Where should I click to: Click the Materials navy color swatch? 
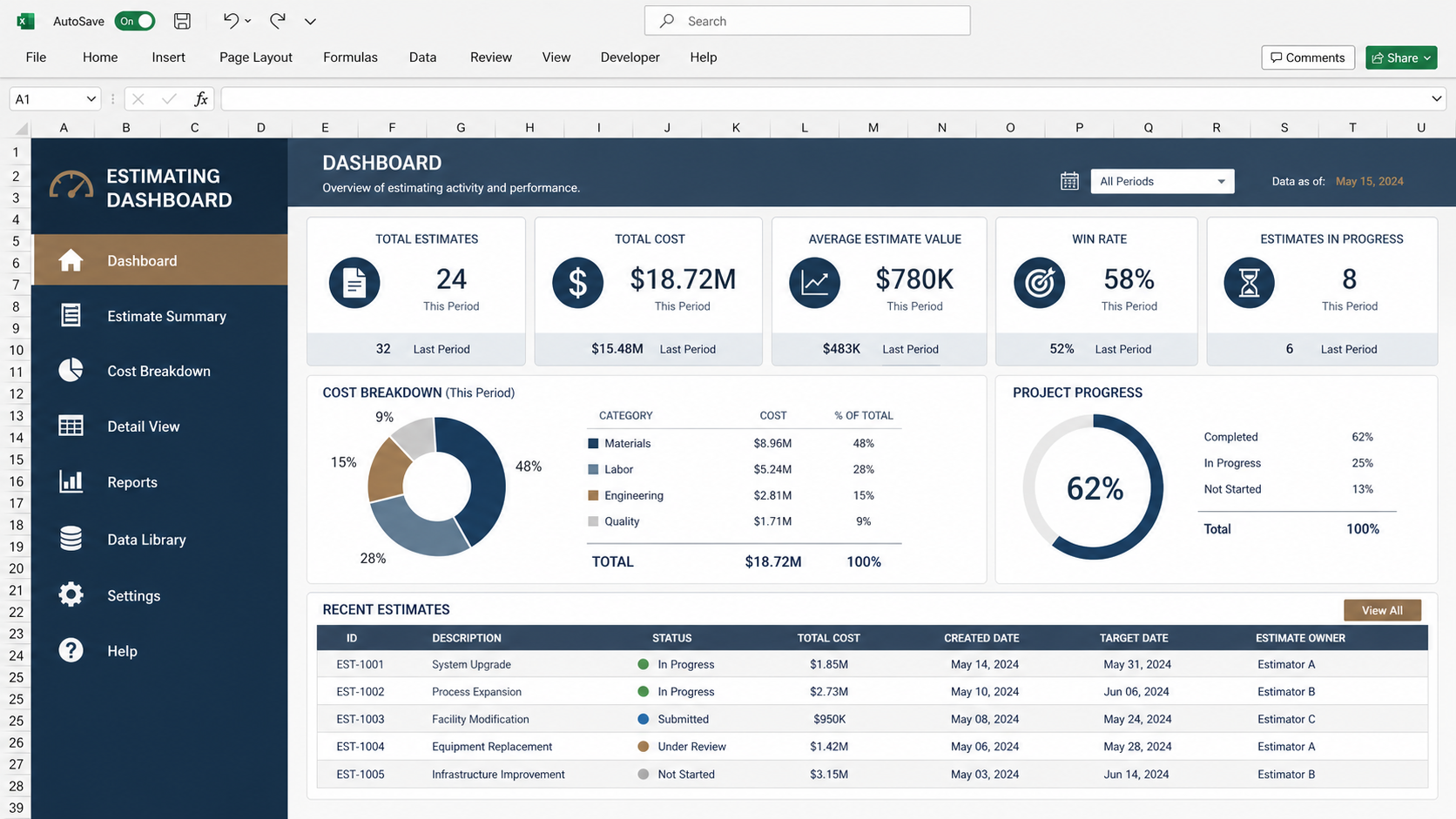(x=593, y=443)
